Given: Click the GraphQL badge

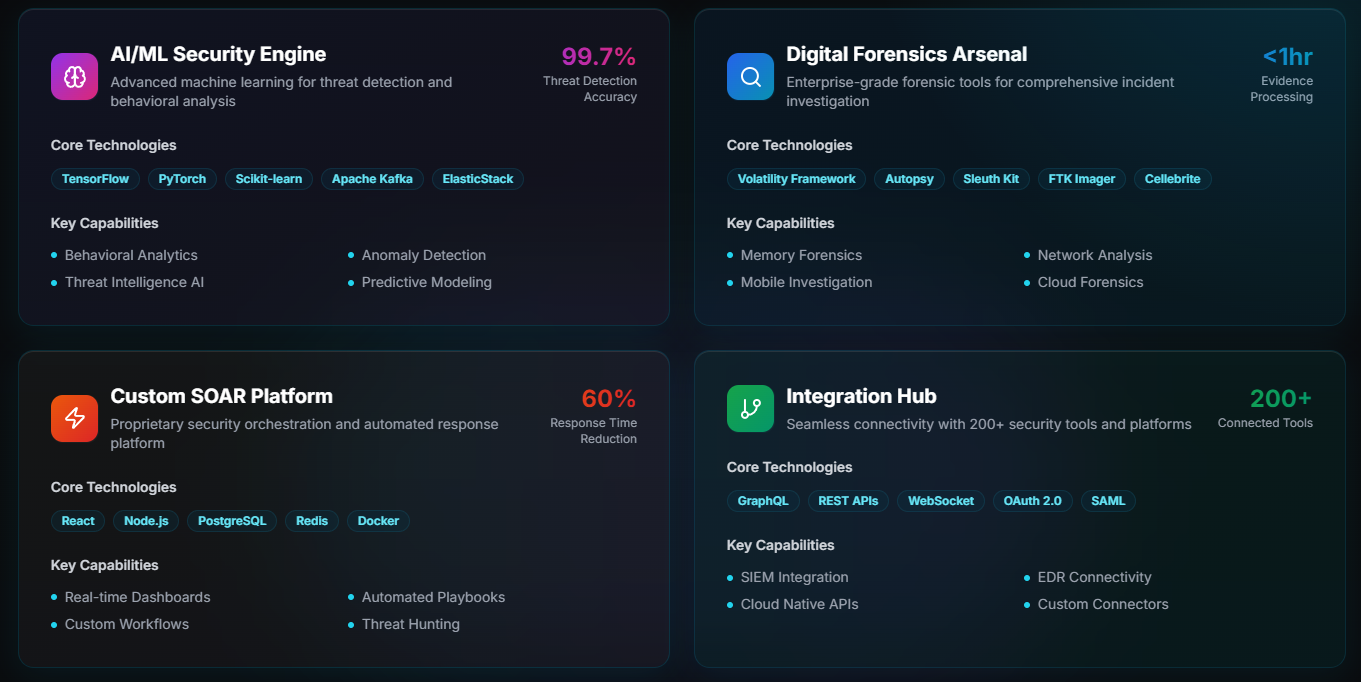Looking at the screenshot, I should (763, 500).
